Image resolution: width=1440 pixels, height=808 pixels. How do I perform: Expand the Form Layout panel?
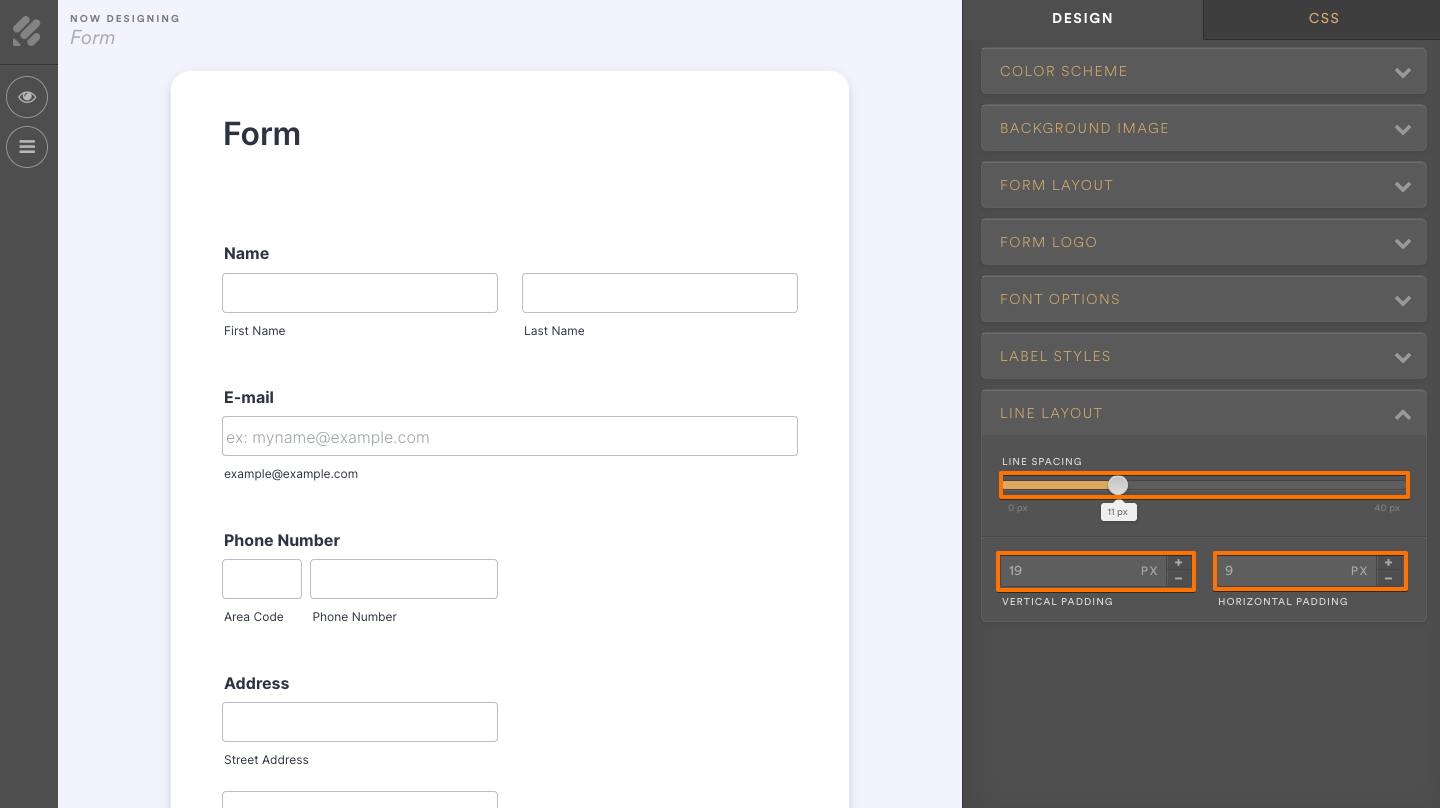click(1203, 185)
